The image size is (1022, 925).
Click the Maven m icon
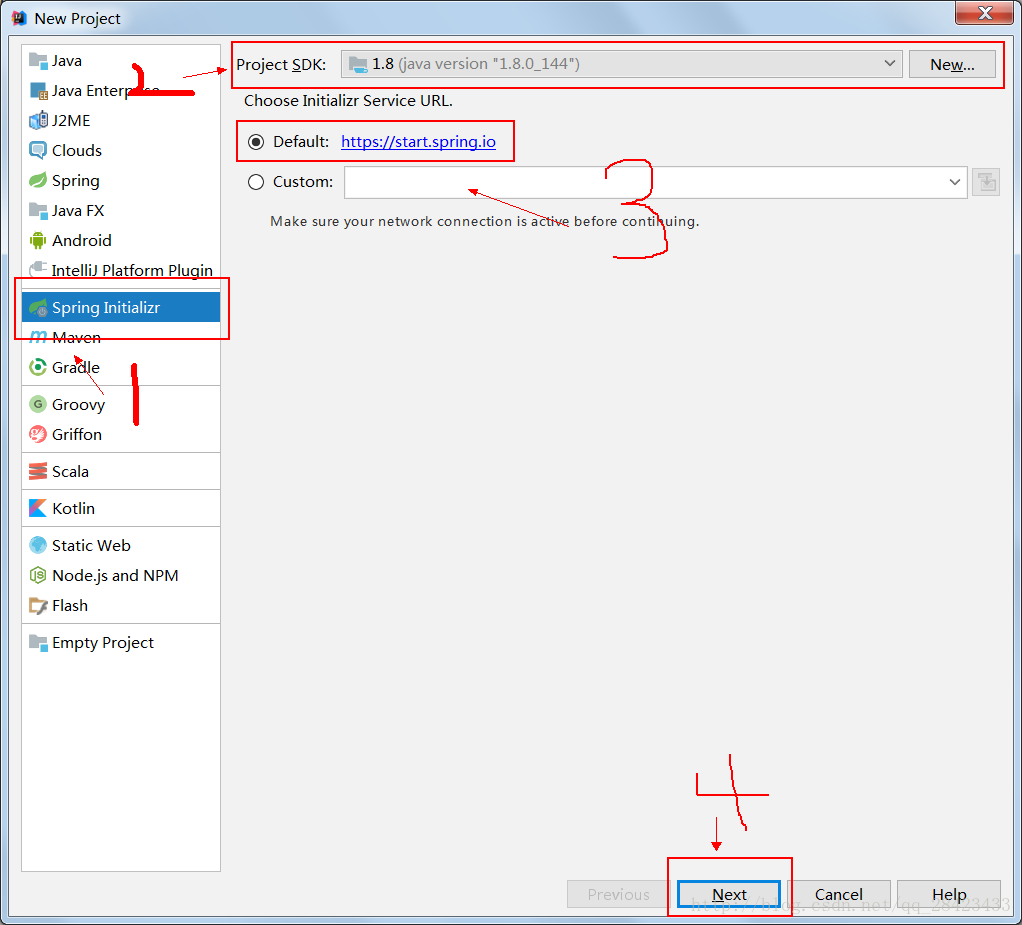click(38, 337)
